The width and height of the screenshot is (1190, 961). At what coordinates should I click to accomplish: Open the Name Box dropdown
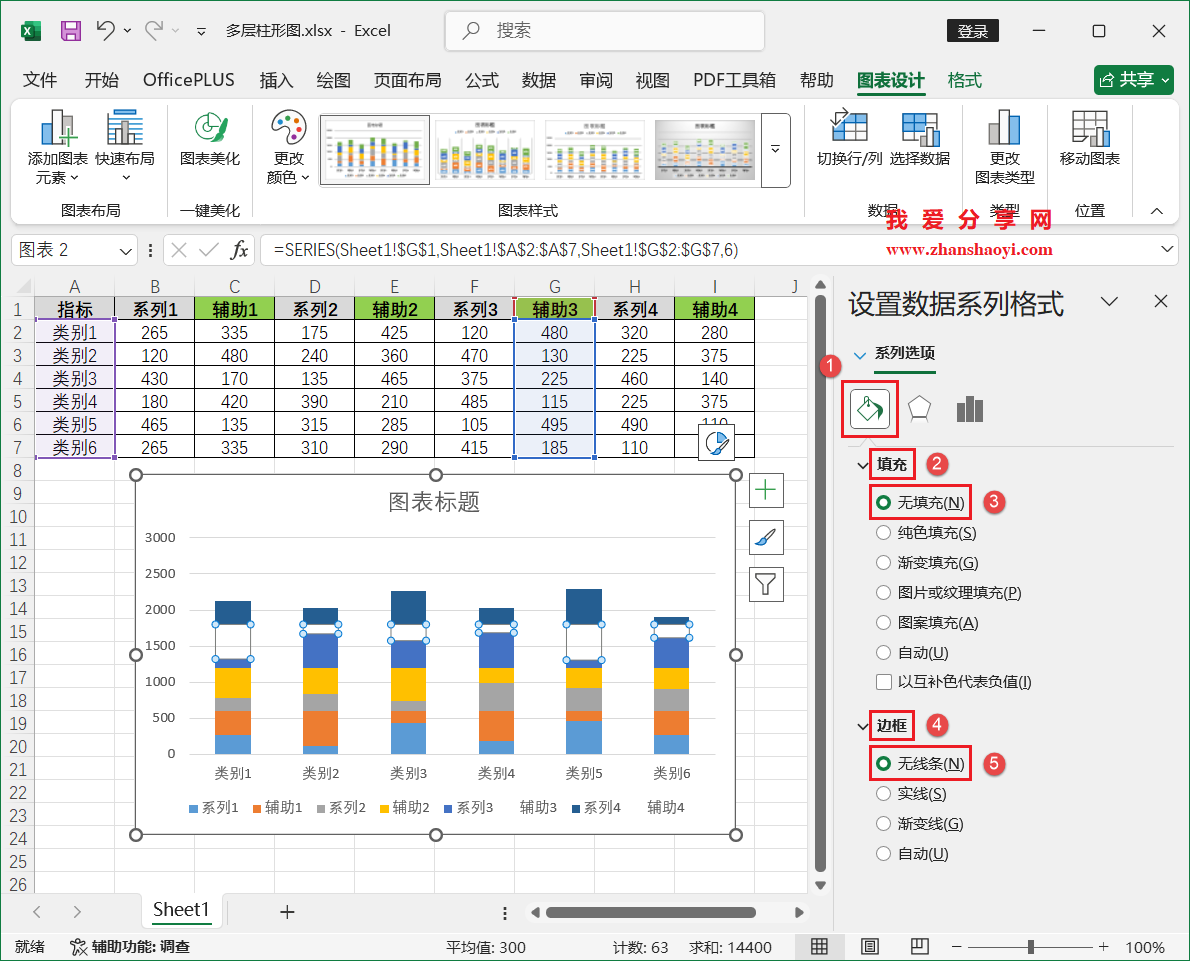point(125,250)
